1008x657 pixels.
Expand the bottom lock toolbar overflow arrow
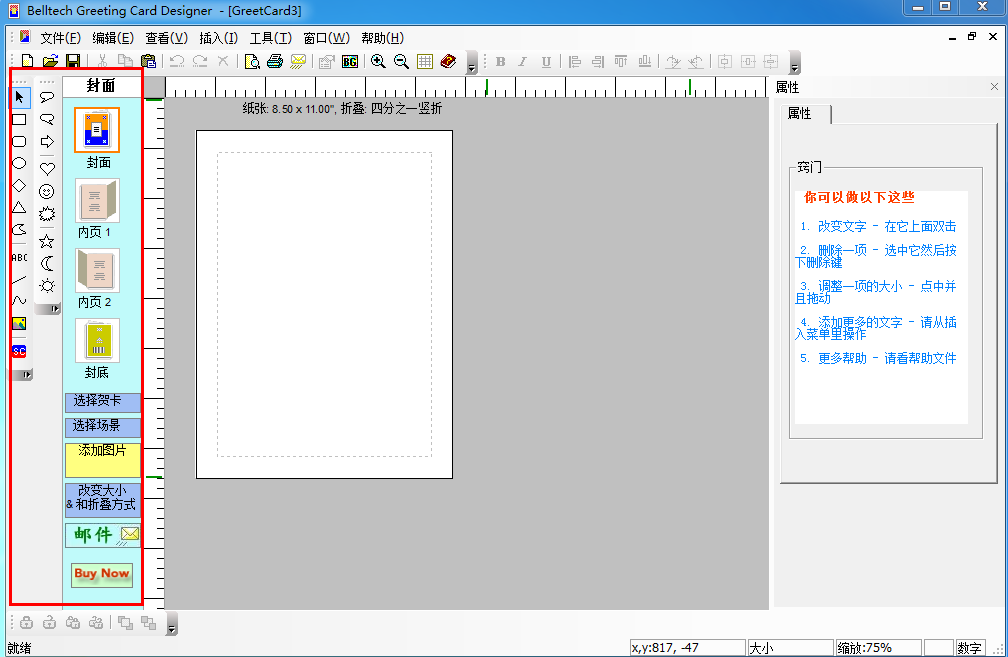171,627
